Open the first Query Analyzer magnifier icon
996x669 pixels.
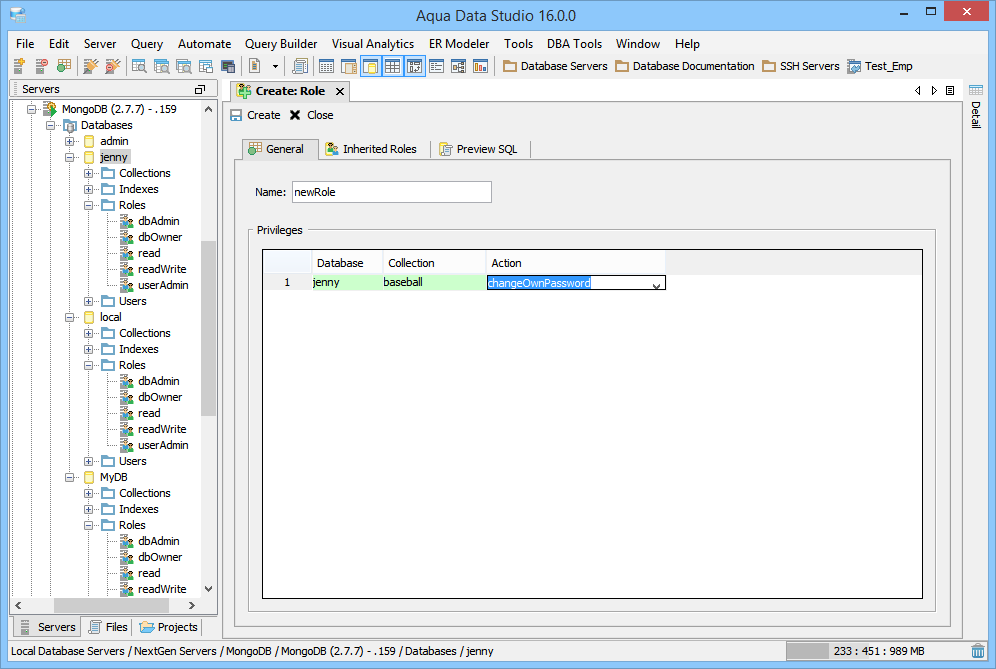point(139,65)
